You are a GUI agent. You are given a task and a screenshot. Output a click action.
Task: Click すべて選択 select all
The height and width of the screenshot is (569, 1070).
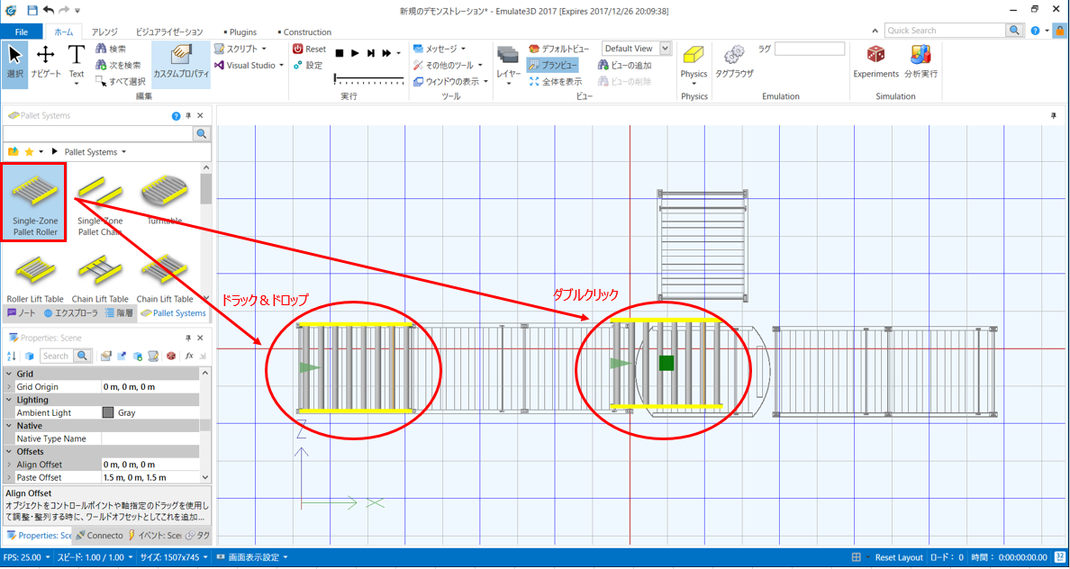pyautogui.click(x=120, y=82)
